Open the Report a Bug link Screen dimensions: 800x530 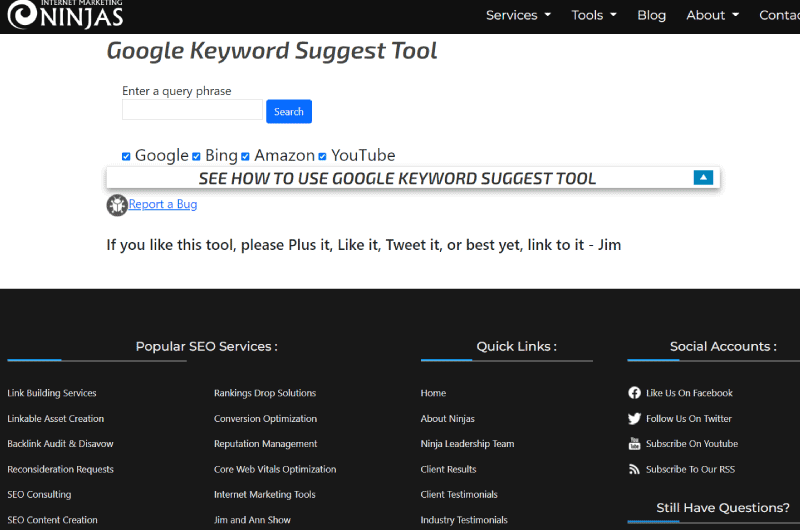(163, 204)
